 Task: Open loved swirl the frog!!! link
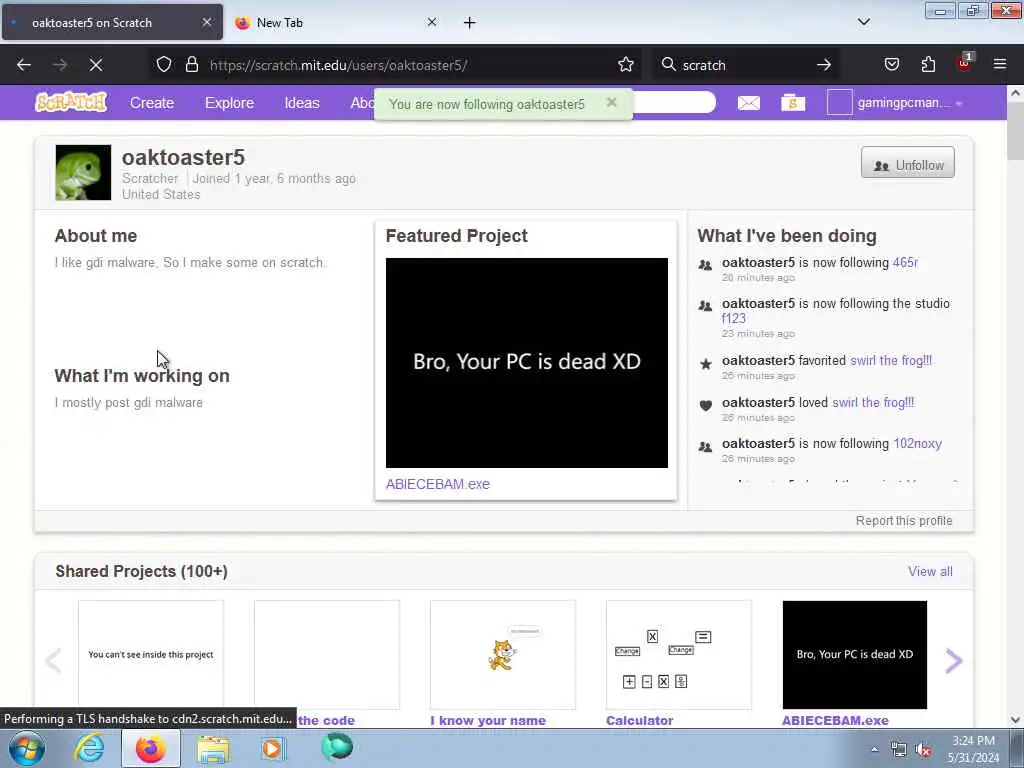873,402
